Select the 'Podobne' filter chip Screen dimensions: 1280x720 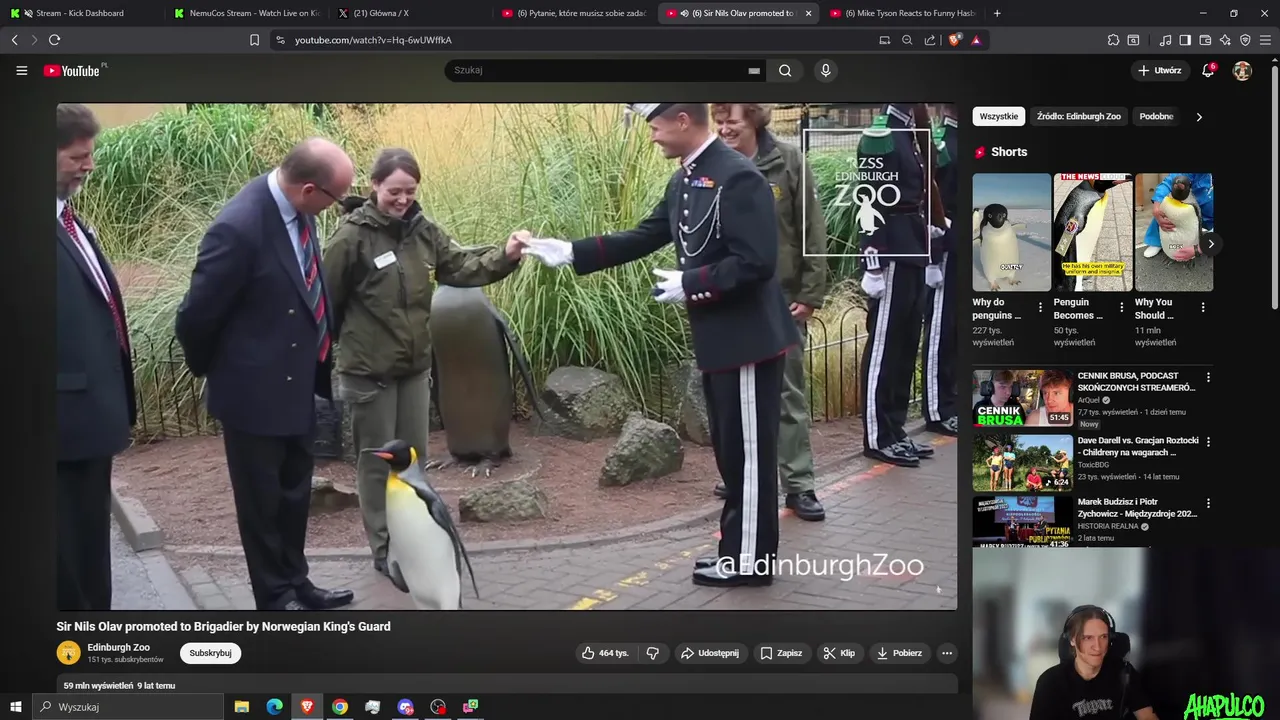point(1156,116)
